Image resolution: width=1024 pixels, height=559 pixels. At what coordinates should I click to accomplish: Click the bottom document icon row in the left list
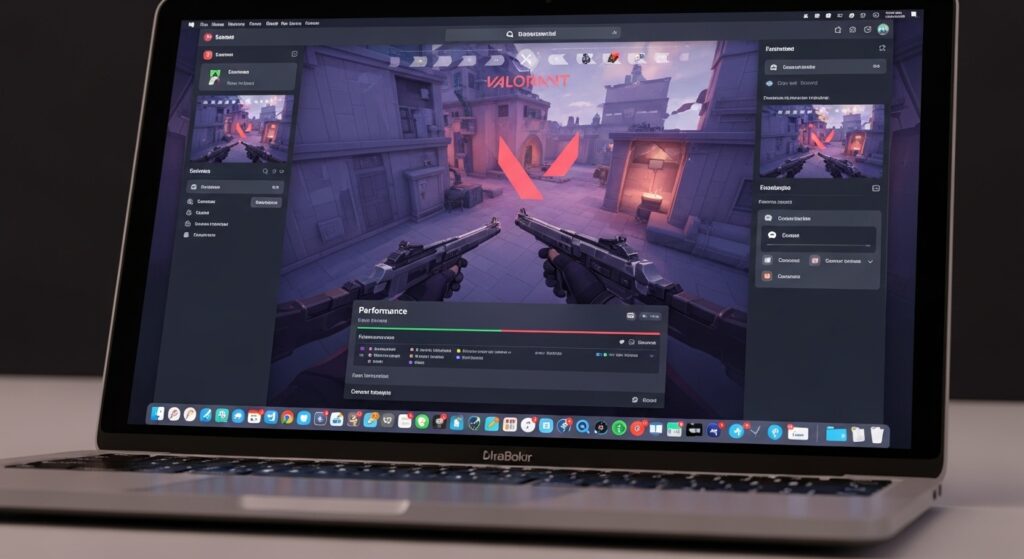(201, 234)
